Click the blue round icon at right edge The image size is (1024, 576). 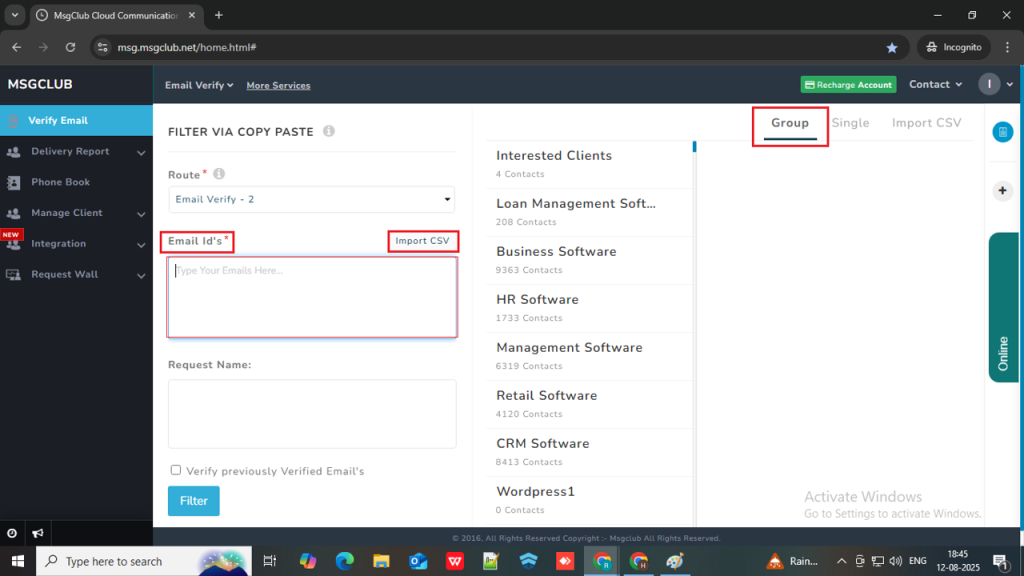point(1002,132)
